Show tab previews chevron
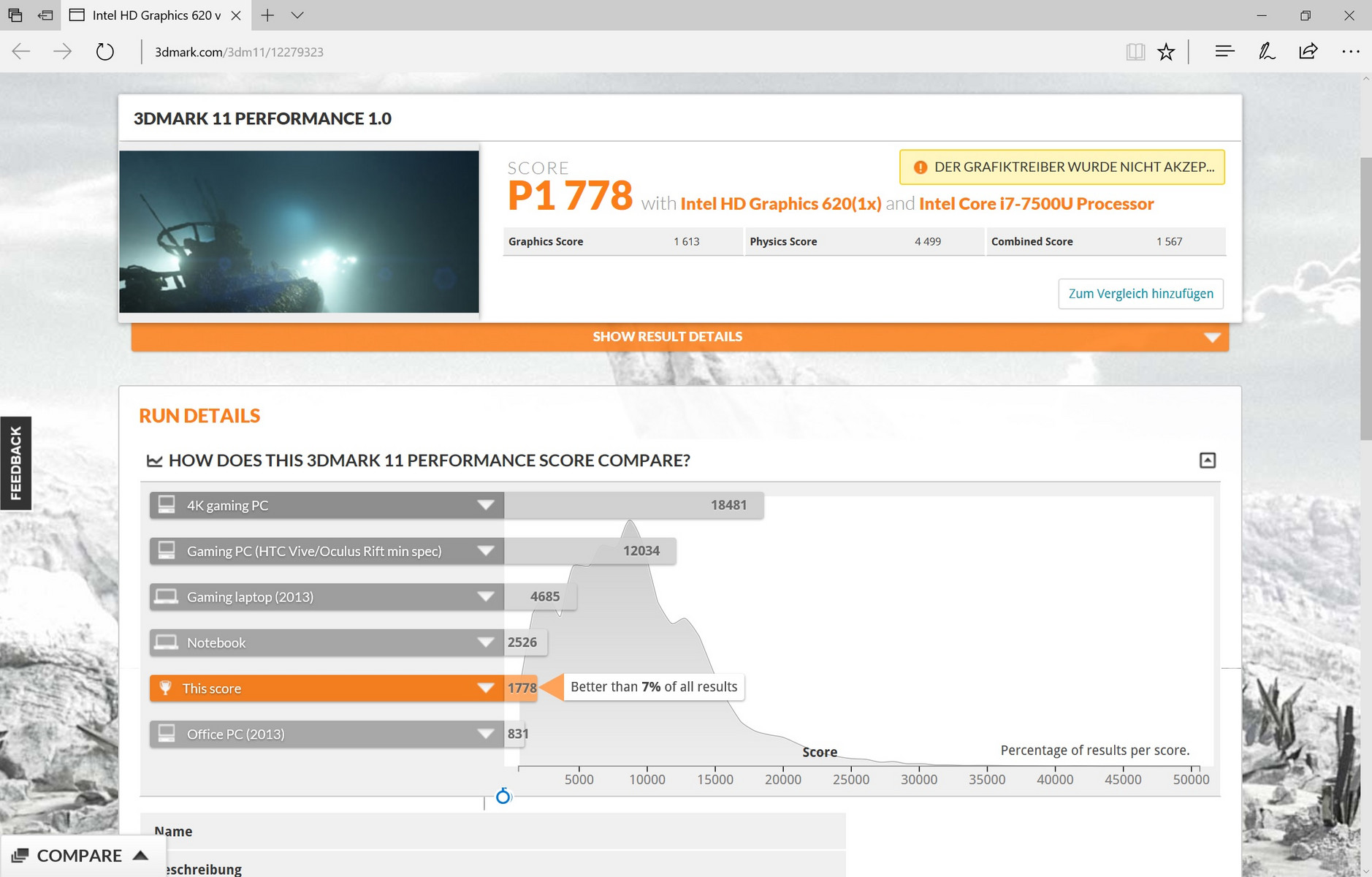 pyautogui.click(x=297, y=15)
